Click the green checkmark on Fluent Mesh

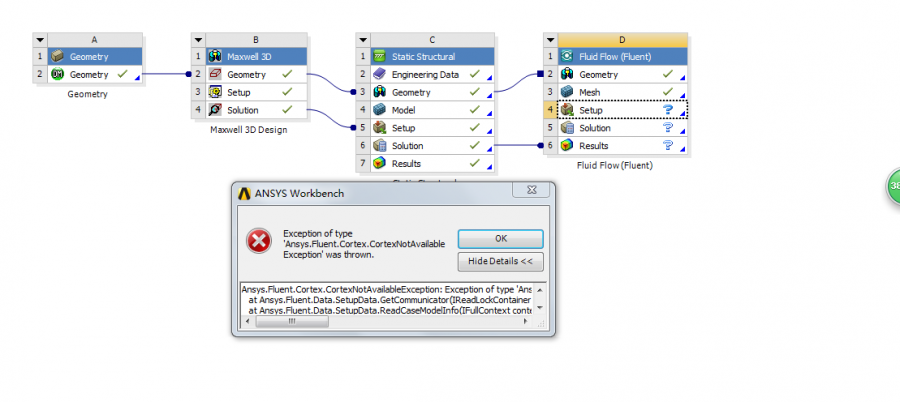(x=668, y=91)
